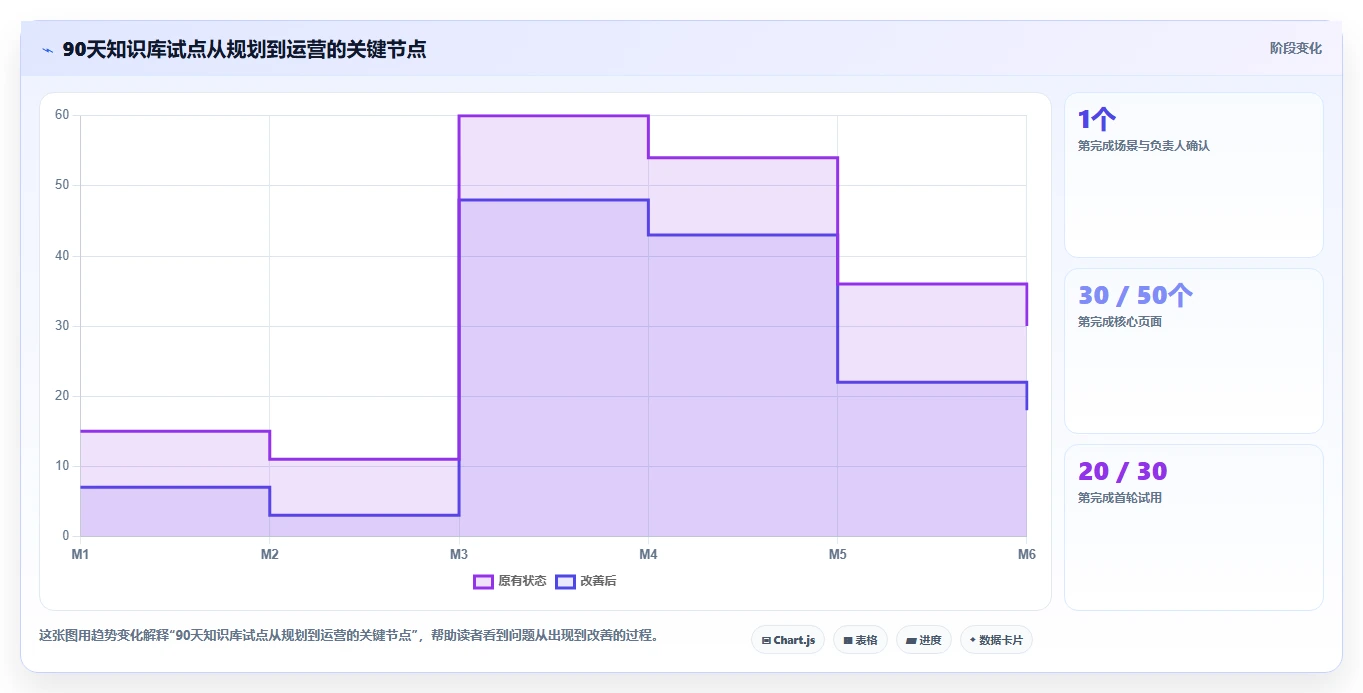1363x693 pixels.
Task: Click the Chart.js tag icon
Action: coord(766,640)
